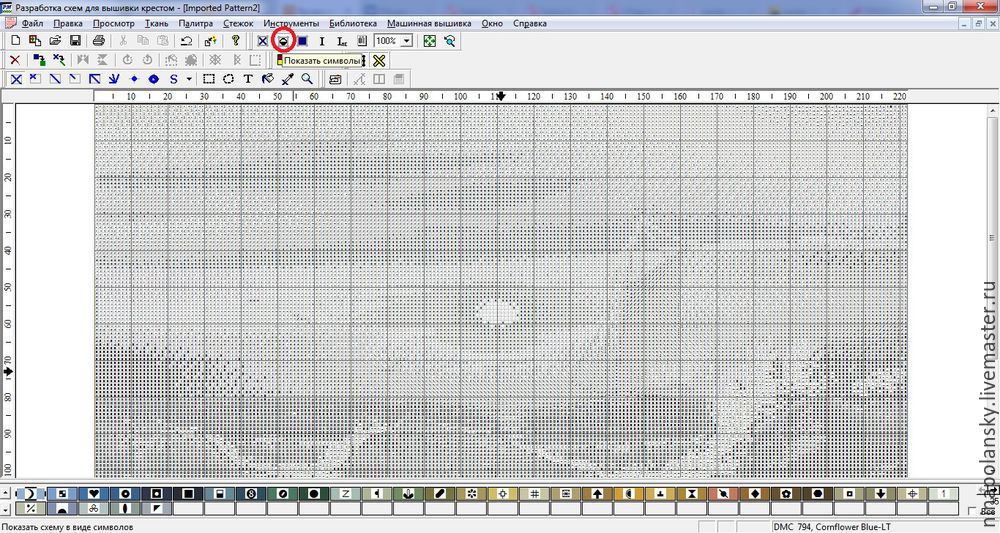Click the yellow crossed needles button

(x=379, y=61)
